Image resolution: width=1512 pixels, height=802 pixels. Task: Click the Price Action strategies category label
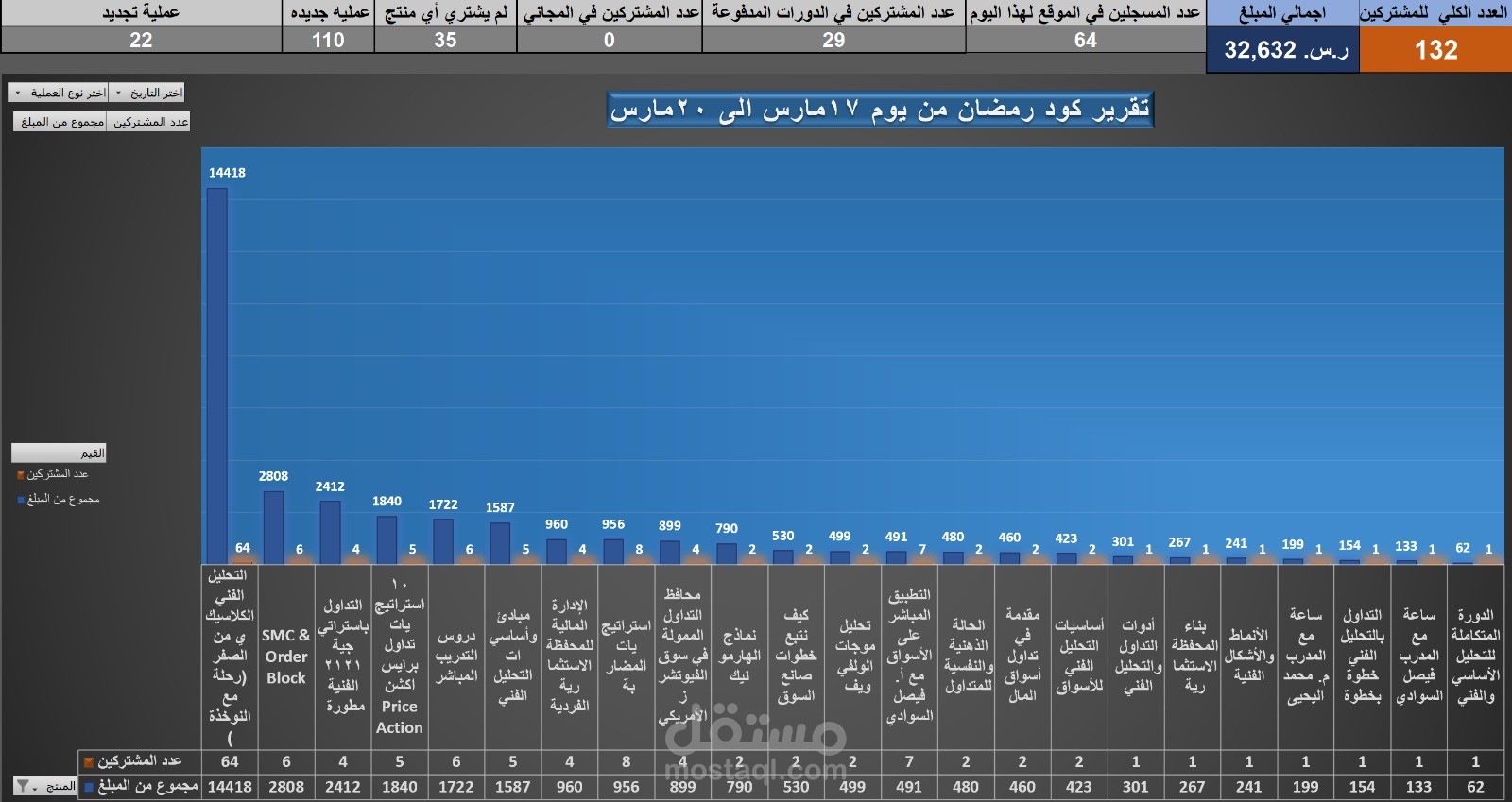[400, 656]
